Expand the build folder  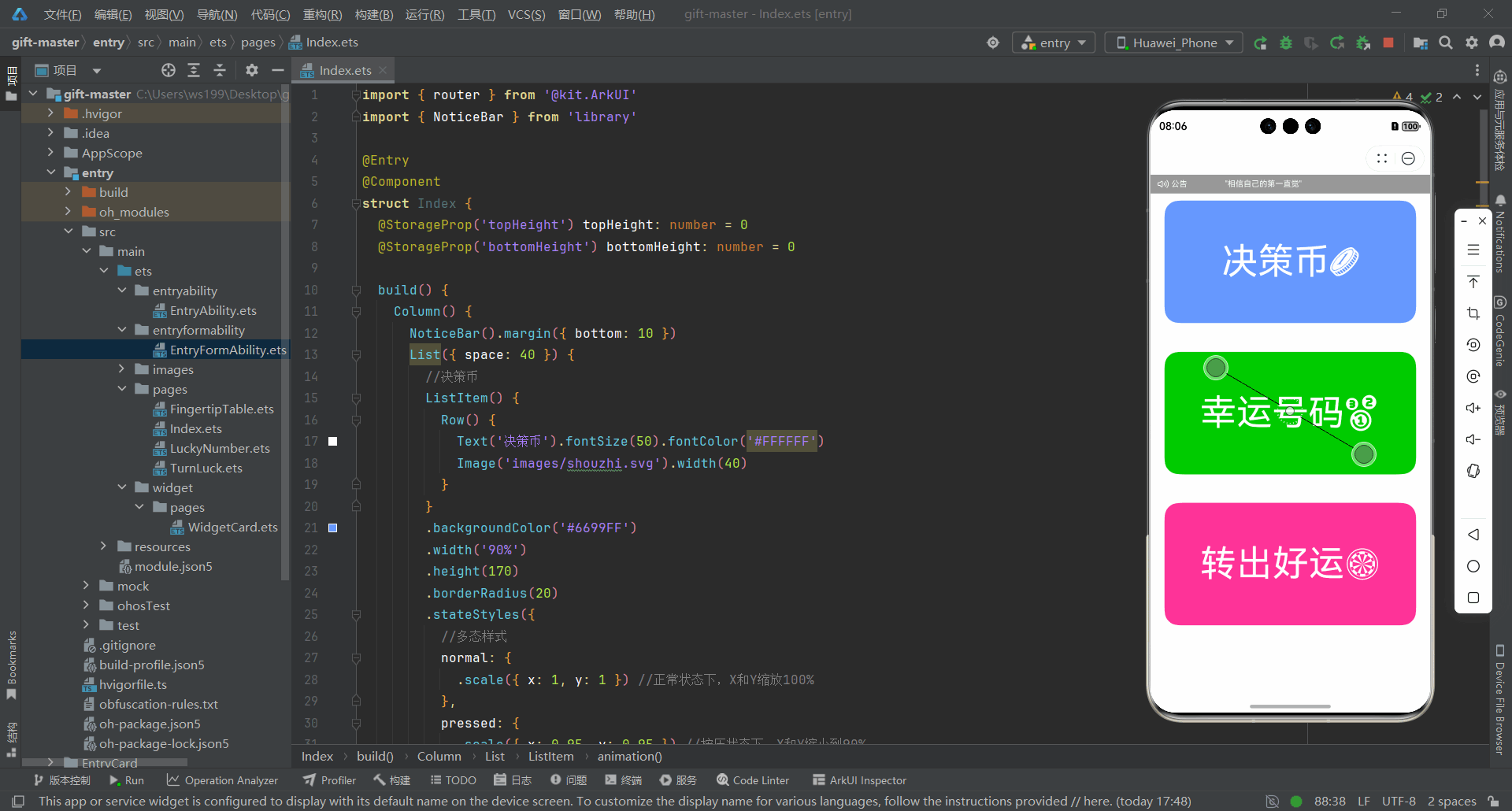[x=69, y=192]
